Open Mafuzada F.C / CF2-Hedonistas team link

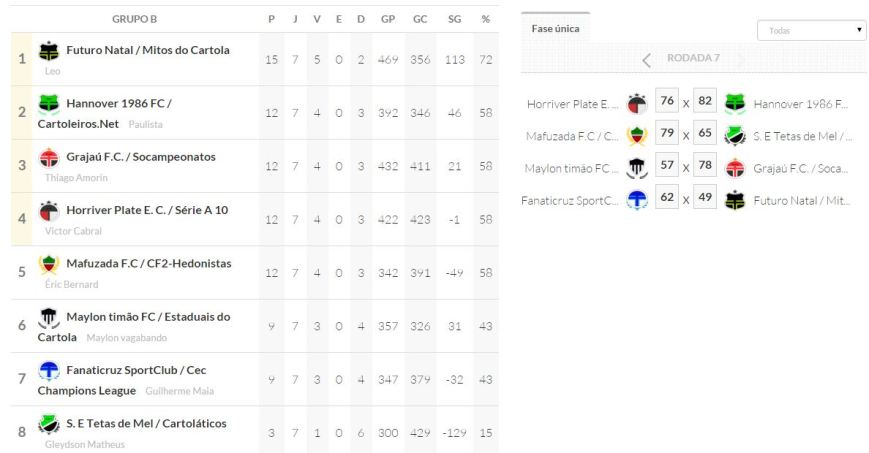[149, 264]
